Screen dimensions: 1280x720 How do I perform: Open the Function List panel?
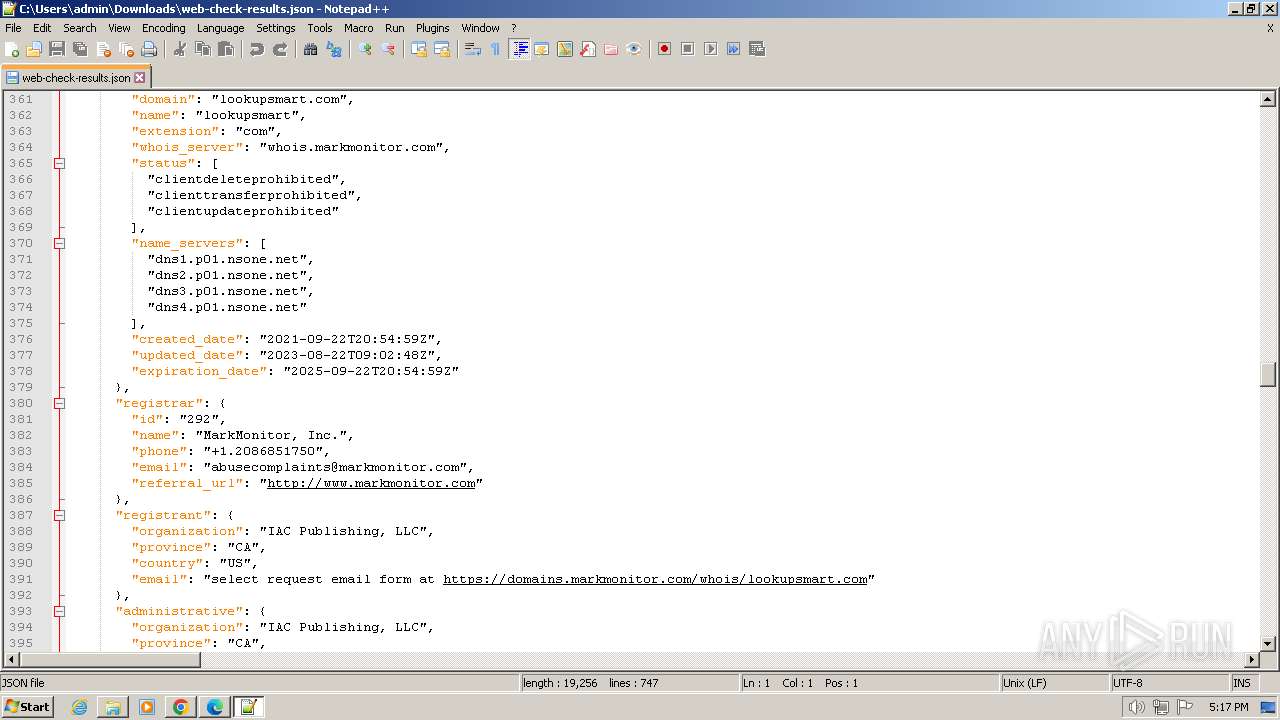(588, 49)
